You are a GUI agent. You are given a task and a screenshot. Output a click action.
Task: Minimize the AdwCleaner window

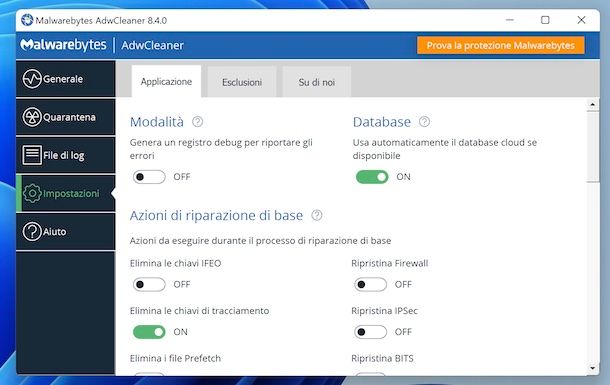tap(510, 20)
